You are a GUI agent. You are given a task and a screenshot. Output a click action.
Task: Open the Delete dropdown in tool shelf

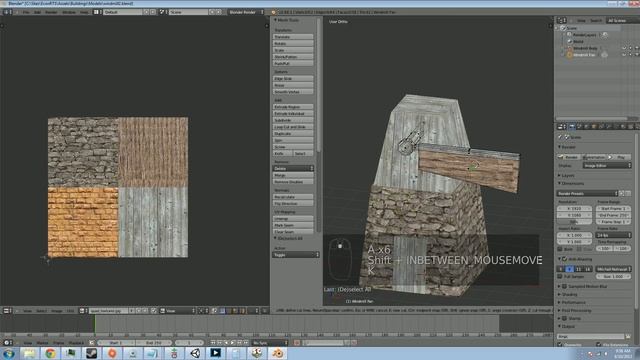point(293,168)
